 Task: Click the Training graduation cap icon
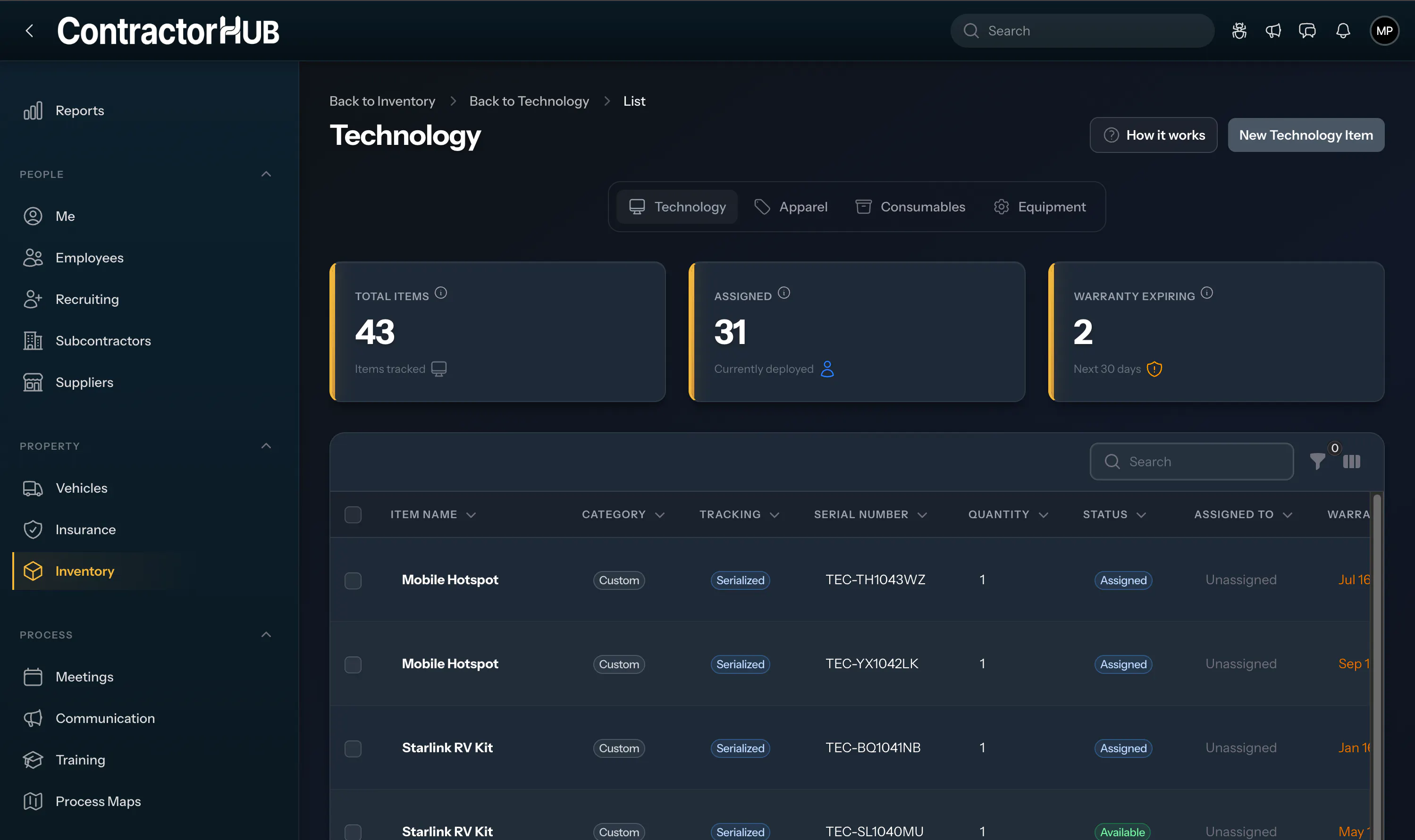[x=33, y=760]
